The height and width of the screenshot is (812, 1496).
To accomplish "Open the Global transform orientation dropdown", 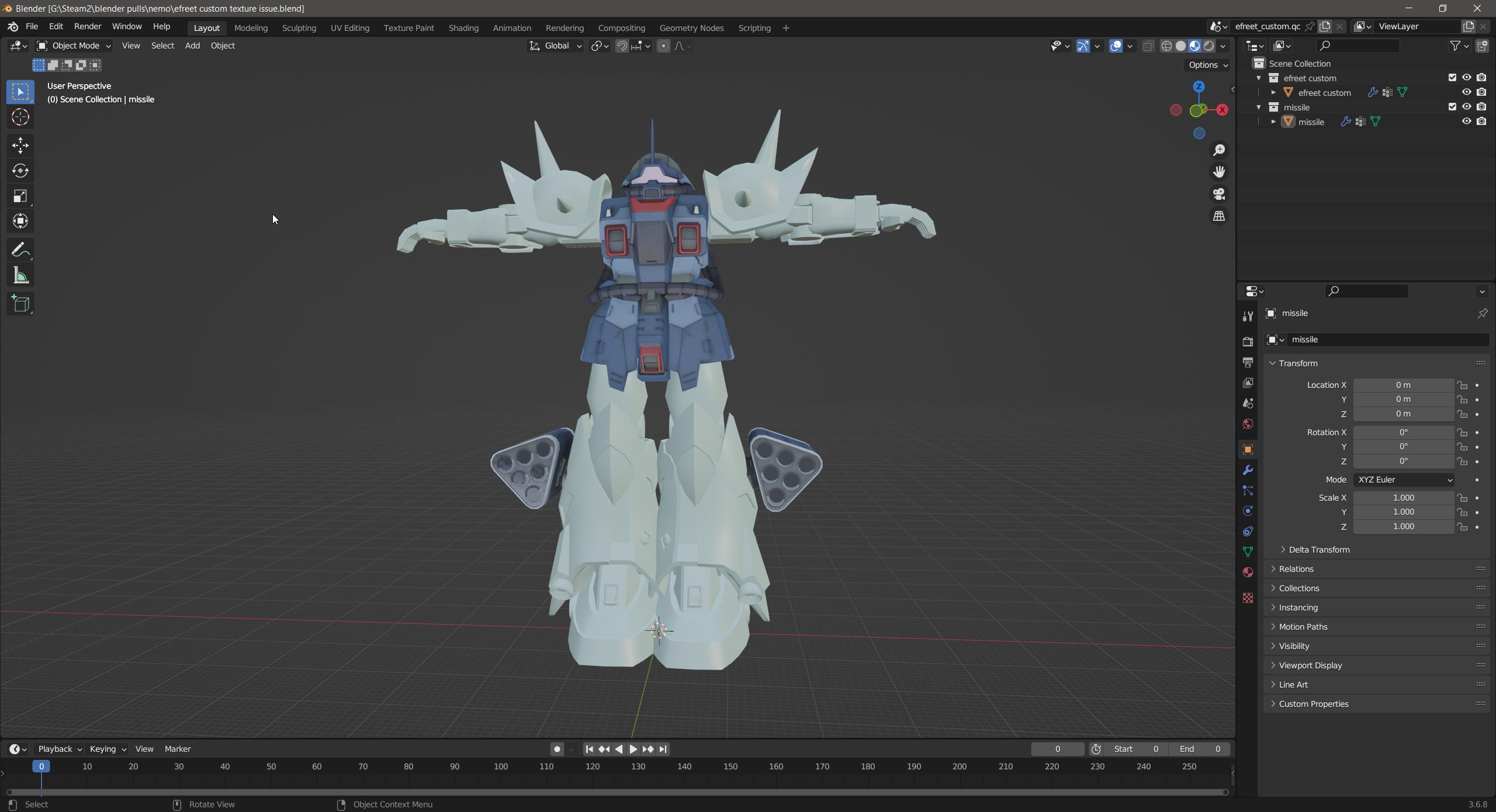I will [x=555, y=46].
